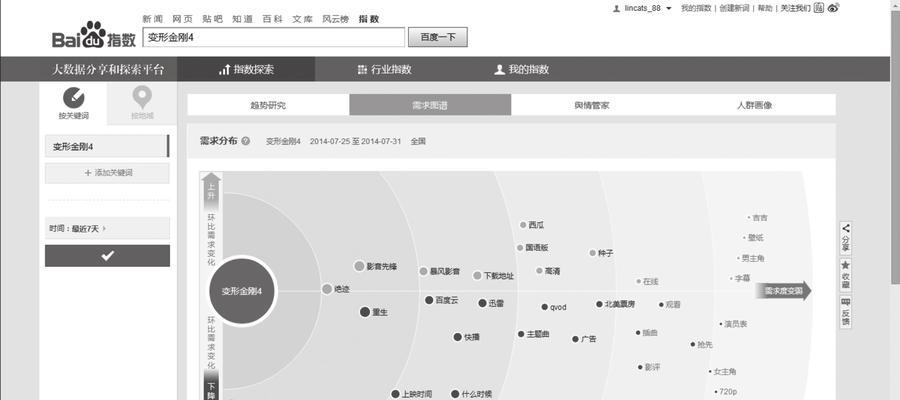The height and width of the screenshot is (400, 900).
Task: Select the 按关键词 keyword mode icon
Action: coord(73,98)
